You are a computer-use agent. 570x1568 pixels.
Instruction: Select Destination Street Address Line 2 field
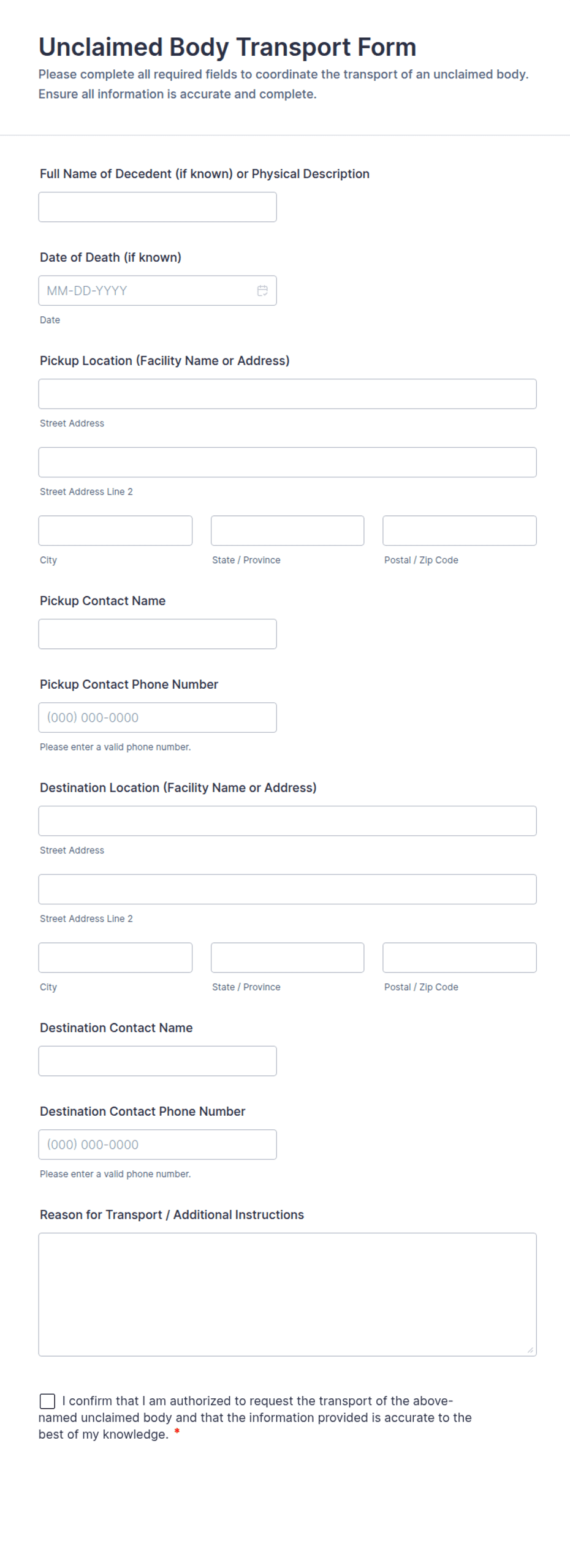coord(287,889)
